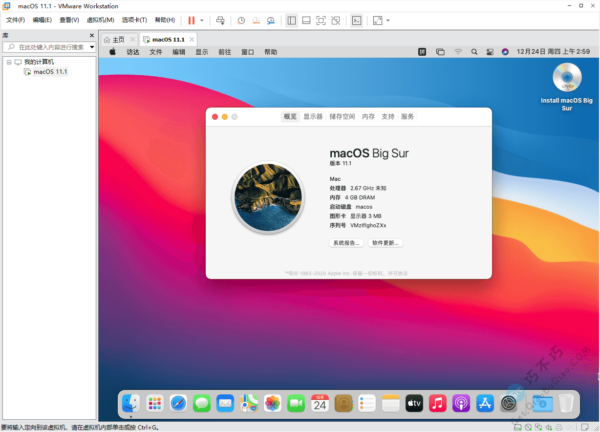Open the library search dropdown arrow

pyautogui.click(x=93, y=47)
